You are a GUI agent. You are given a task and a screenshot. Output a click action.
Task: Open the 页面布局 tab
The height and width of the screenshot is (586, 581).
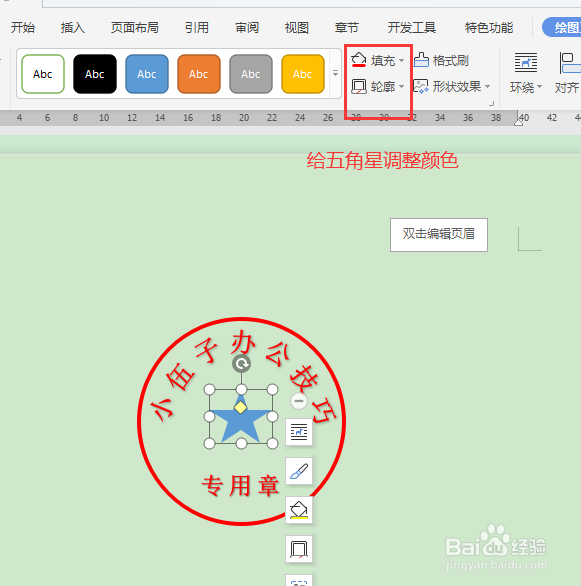(x=135, y=28)
